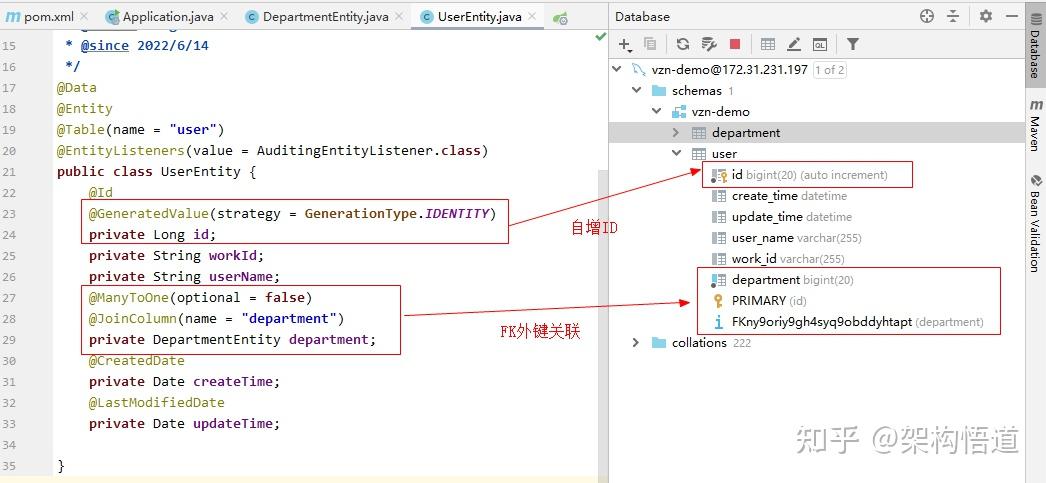Open the Bean Validation side panel
The width and height of the screenshot is (1046, 483).
[1035, 223]
